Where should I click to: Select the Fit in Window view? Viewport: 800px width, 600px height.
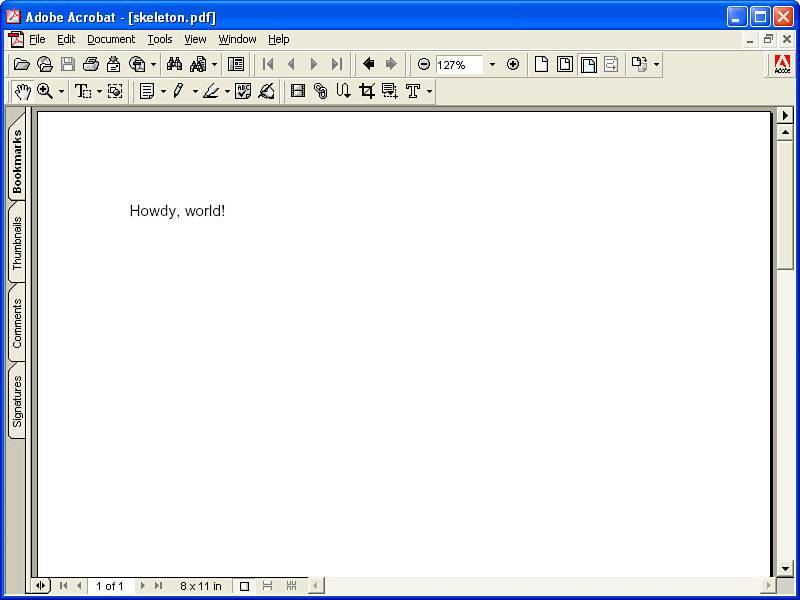point(565,64)
